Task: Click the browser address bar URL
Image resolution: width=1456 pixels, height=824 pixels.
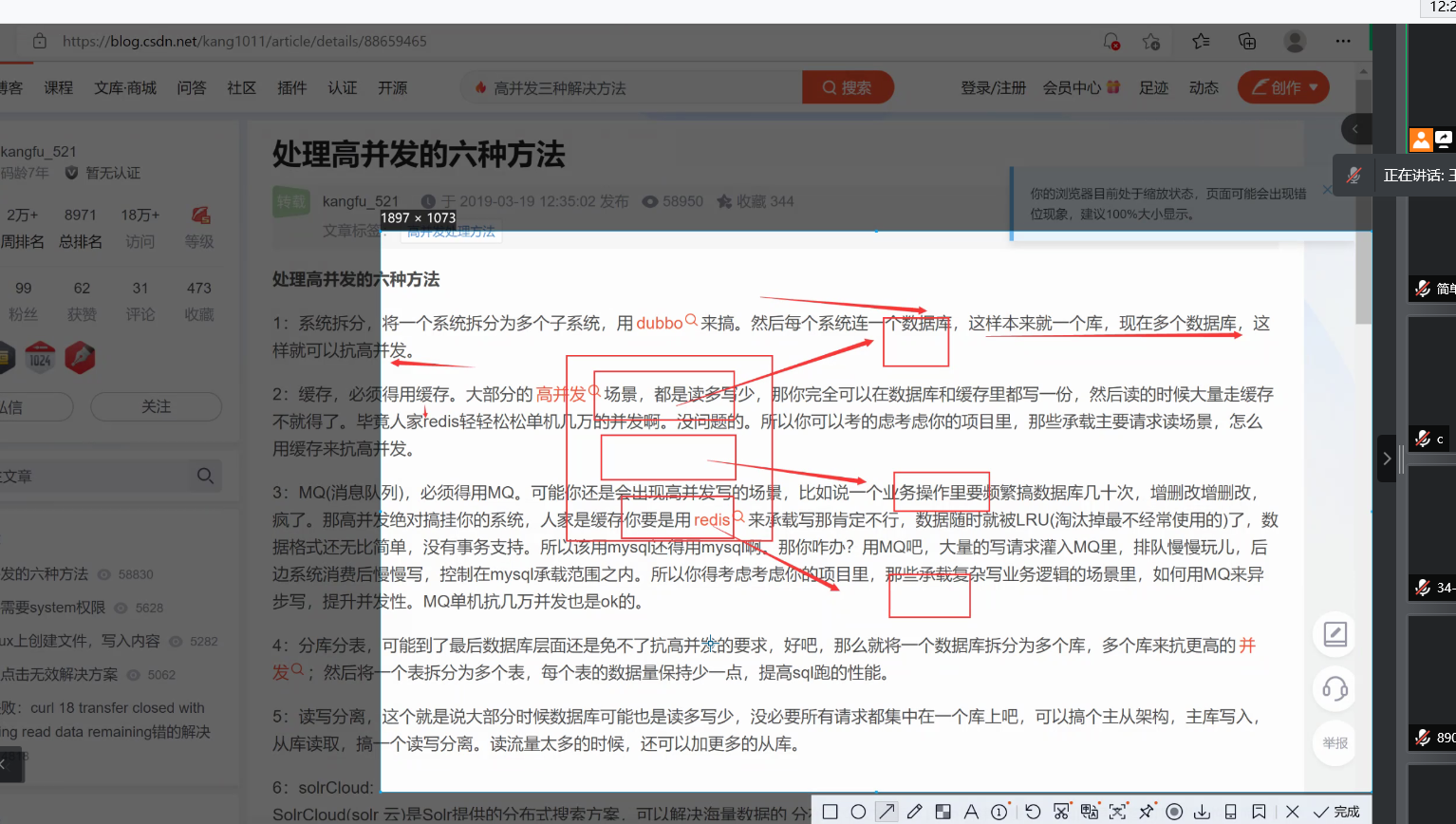Action: [x=245, y=41]
